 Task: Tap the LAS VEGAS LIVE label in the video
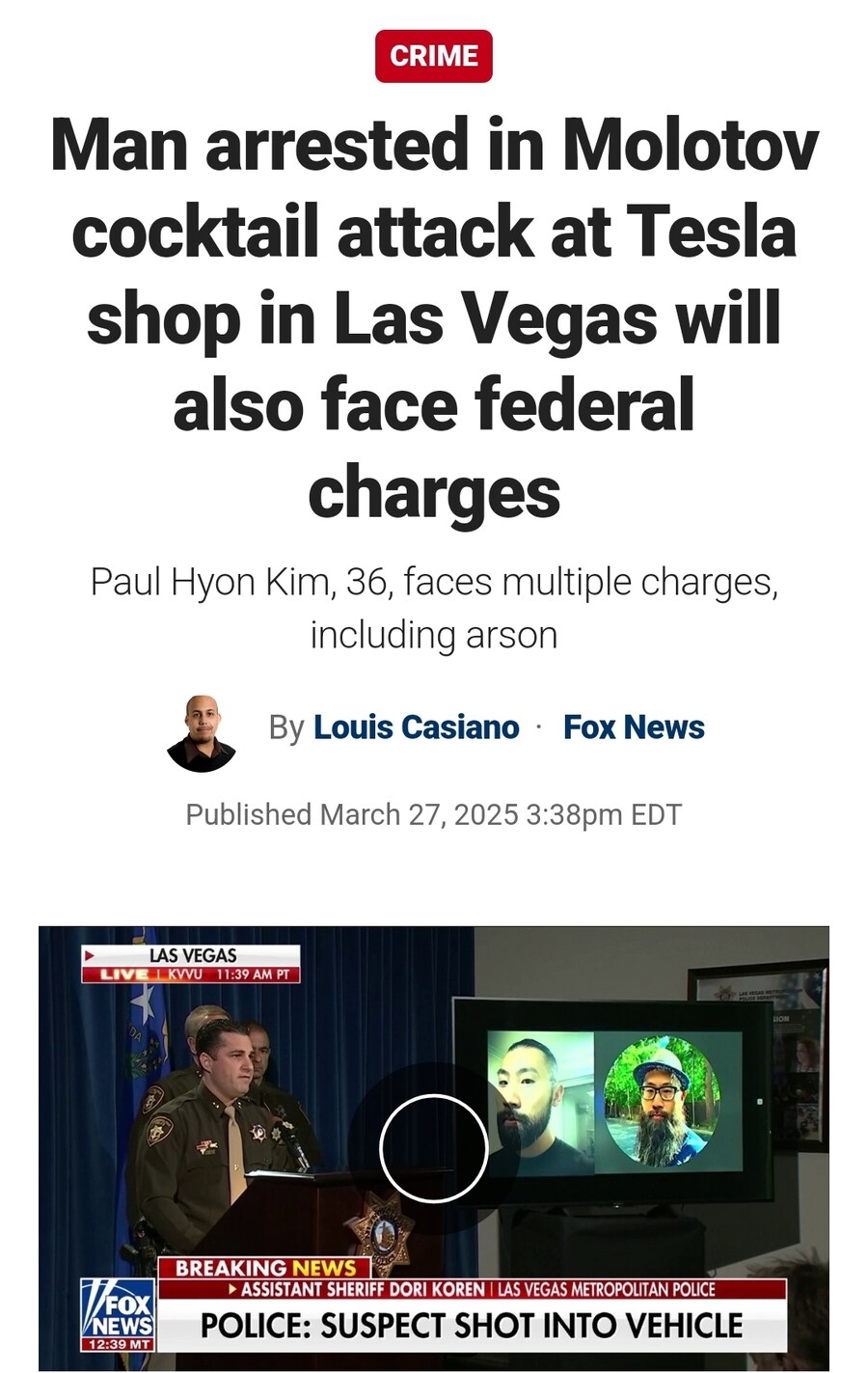click(191, 964)
